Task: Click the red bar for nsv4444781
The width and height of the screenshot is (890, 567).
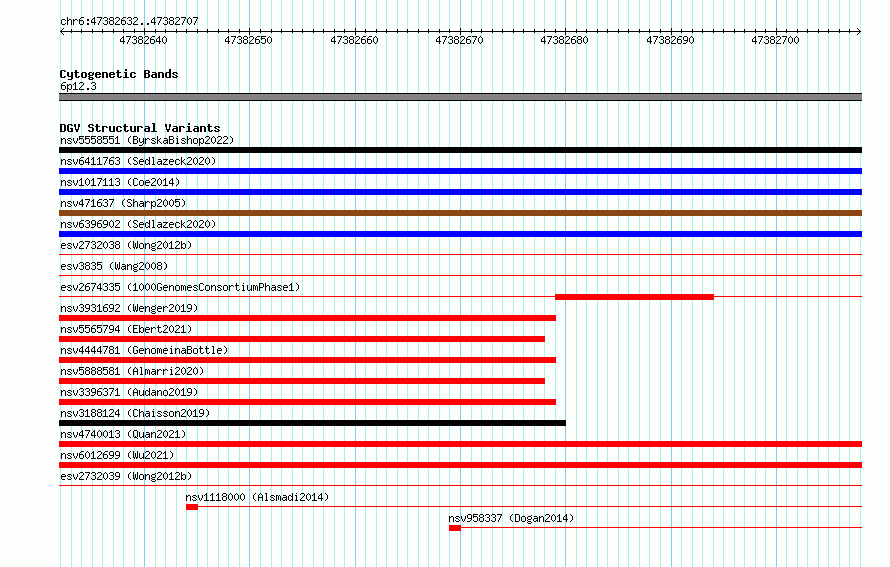Action: [307, 360]
